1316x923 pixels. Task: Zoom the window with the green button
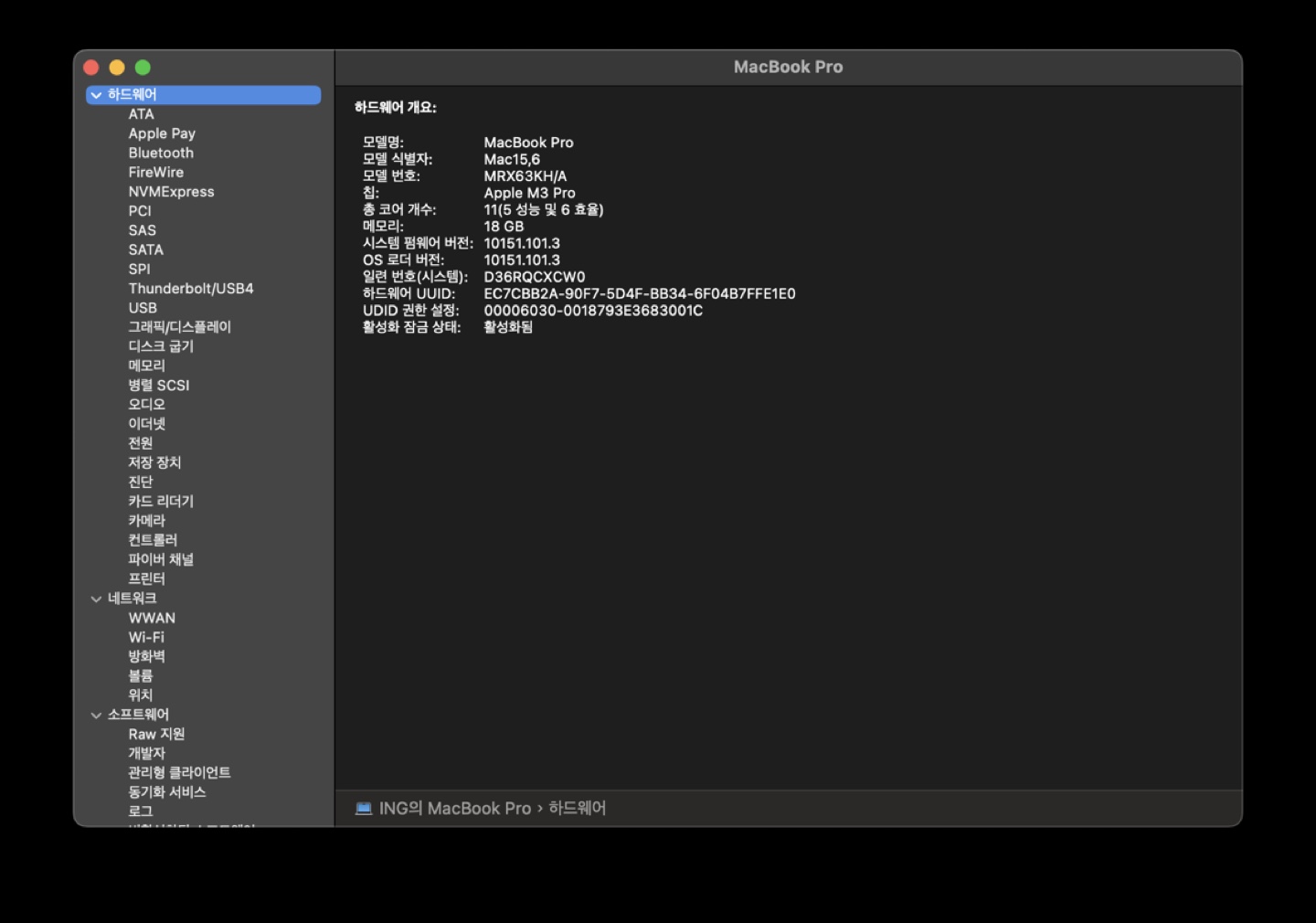click(x=143, y=67)
